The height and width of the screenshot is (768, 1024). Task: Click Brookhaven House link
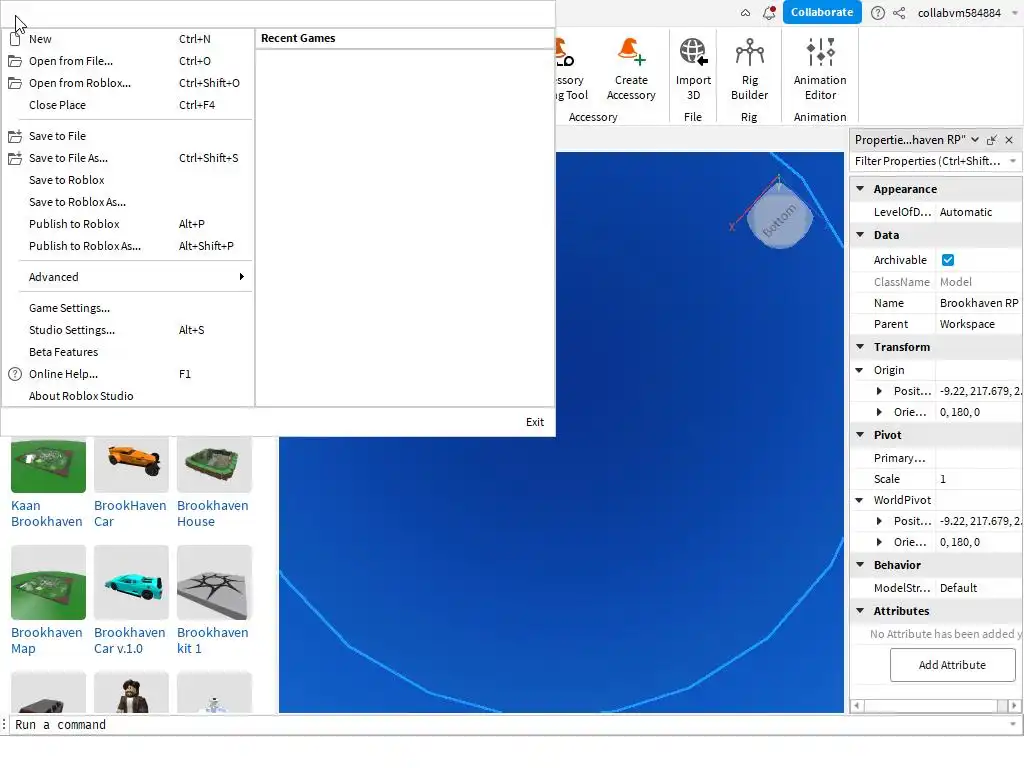[212, 513]
